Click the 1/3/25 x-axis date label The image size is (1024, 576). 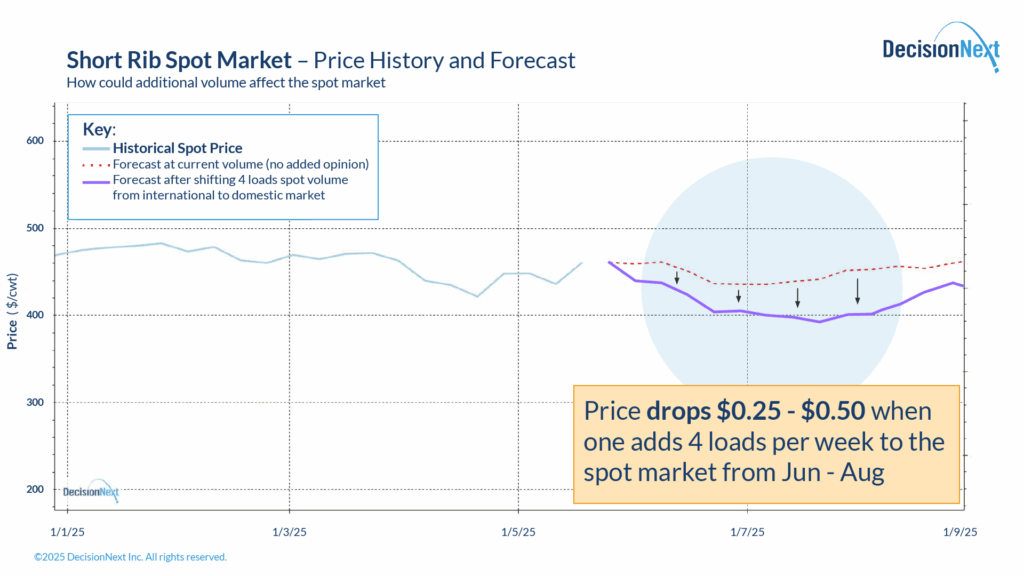(289, 532)
